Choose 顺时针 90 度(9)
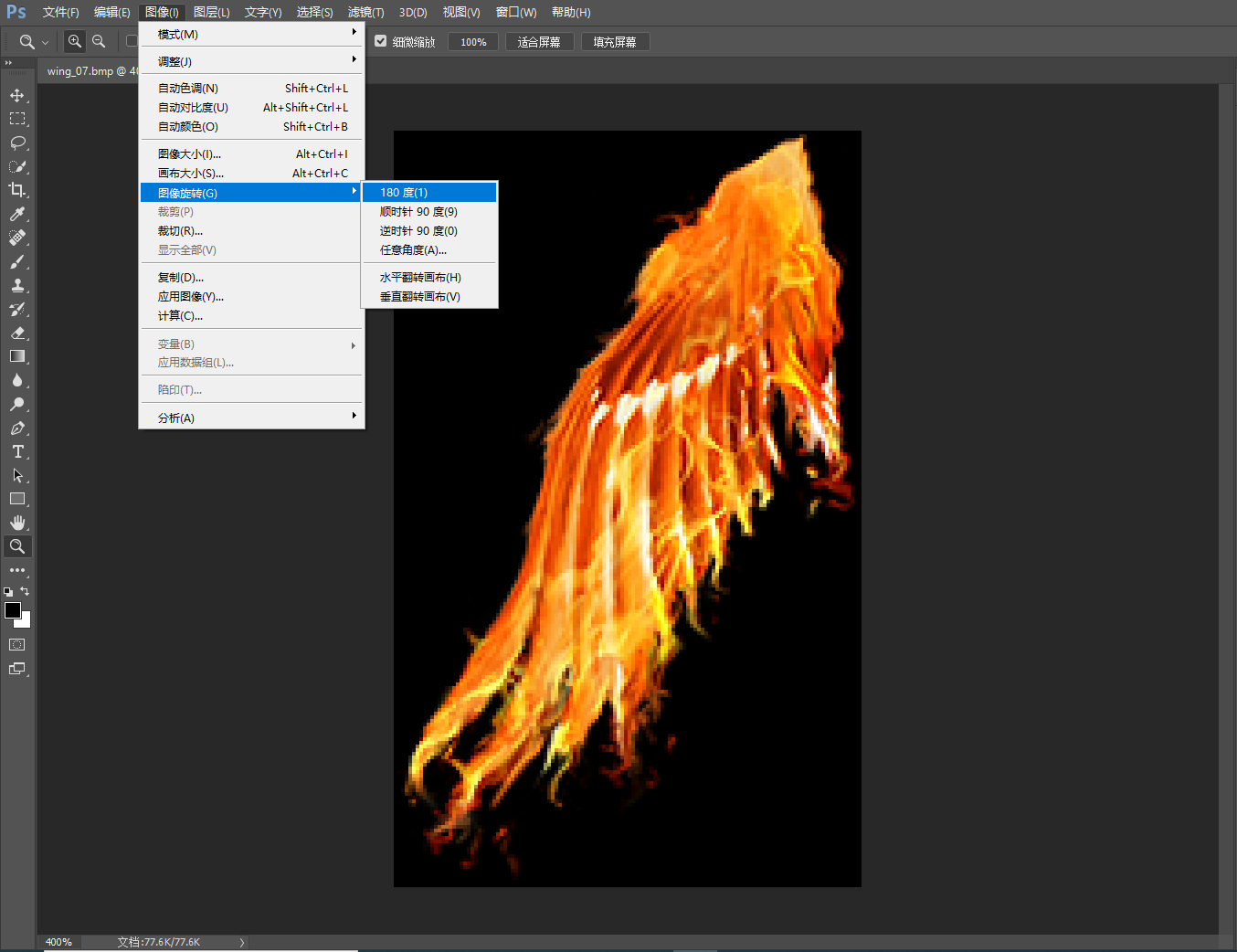 pyautogui.click(x=429, y=211)
